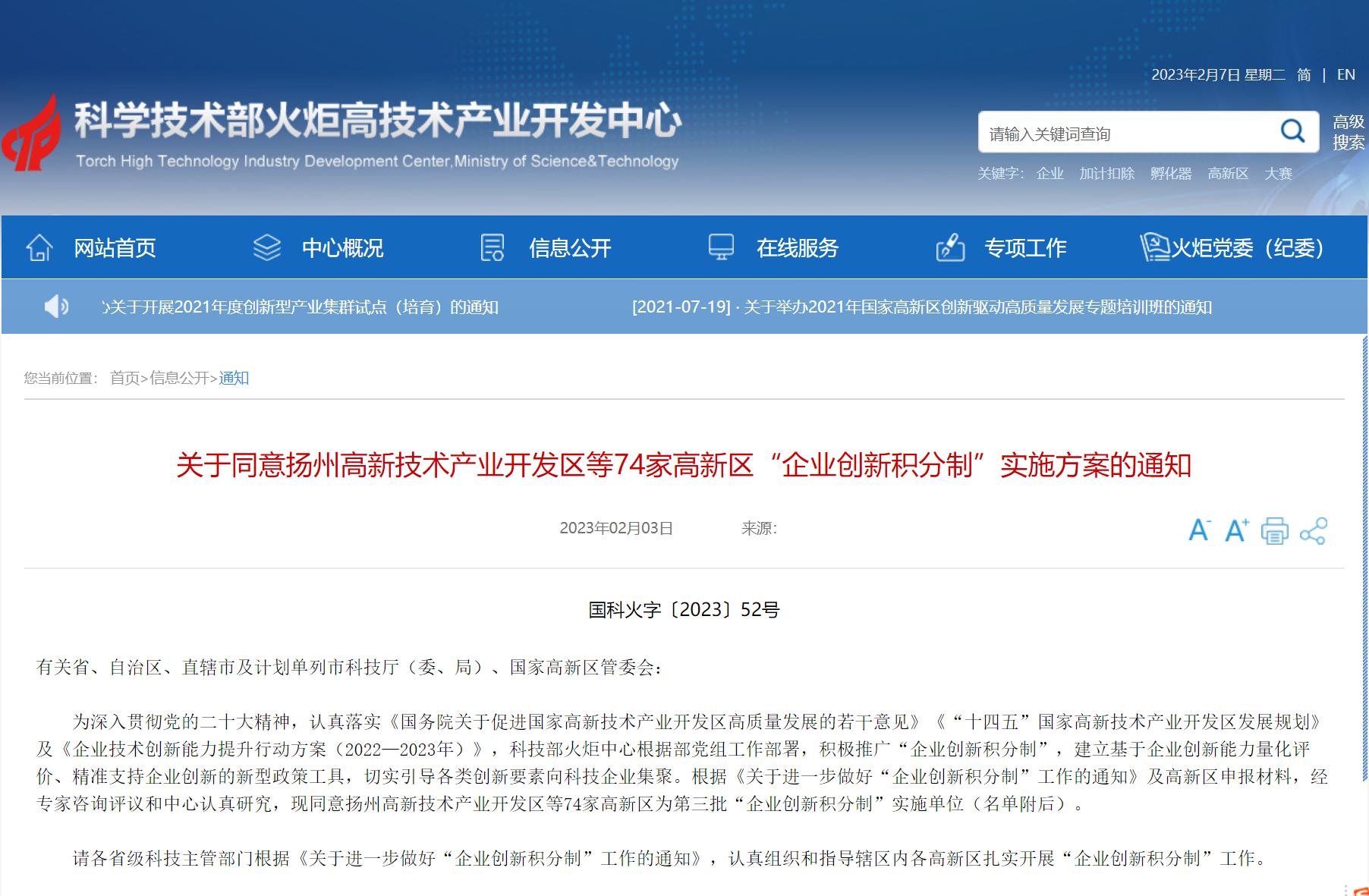The height and width of the screenshot is (896, 1369).
Task: Open 专项工作 menu
Action: pos(1025,248)
